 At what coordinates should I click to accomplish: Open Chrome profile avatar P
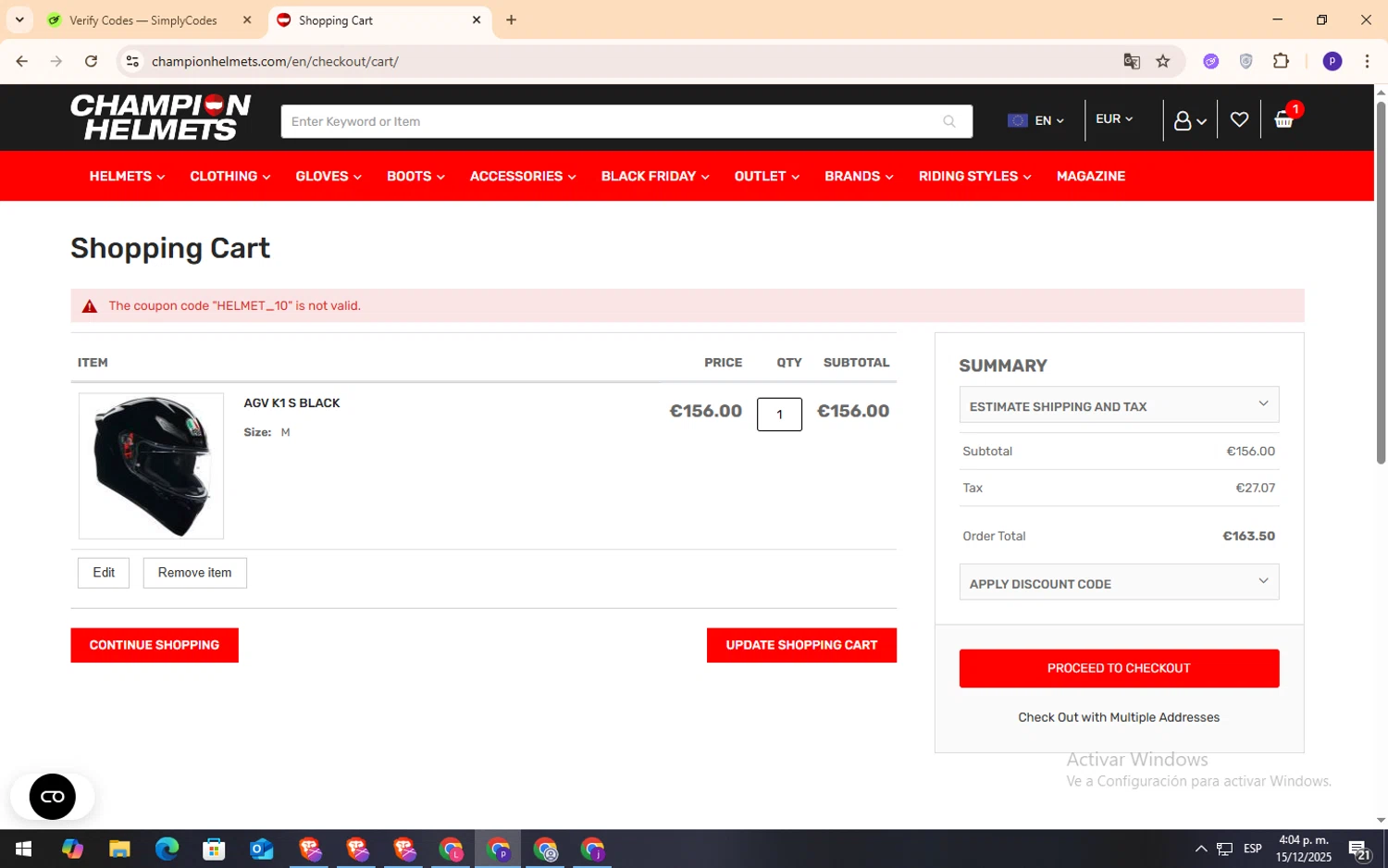tap(1332, 61)
